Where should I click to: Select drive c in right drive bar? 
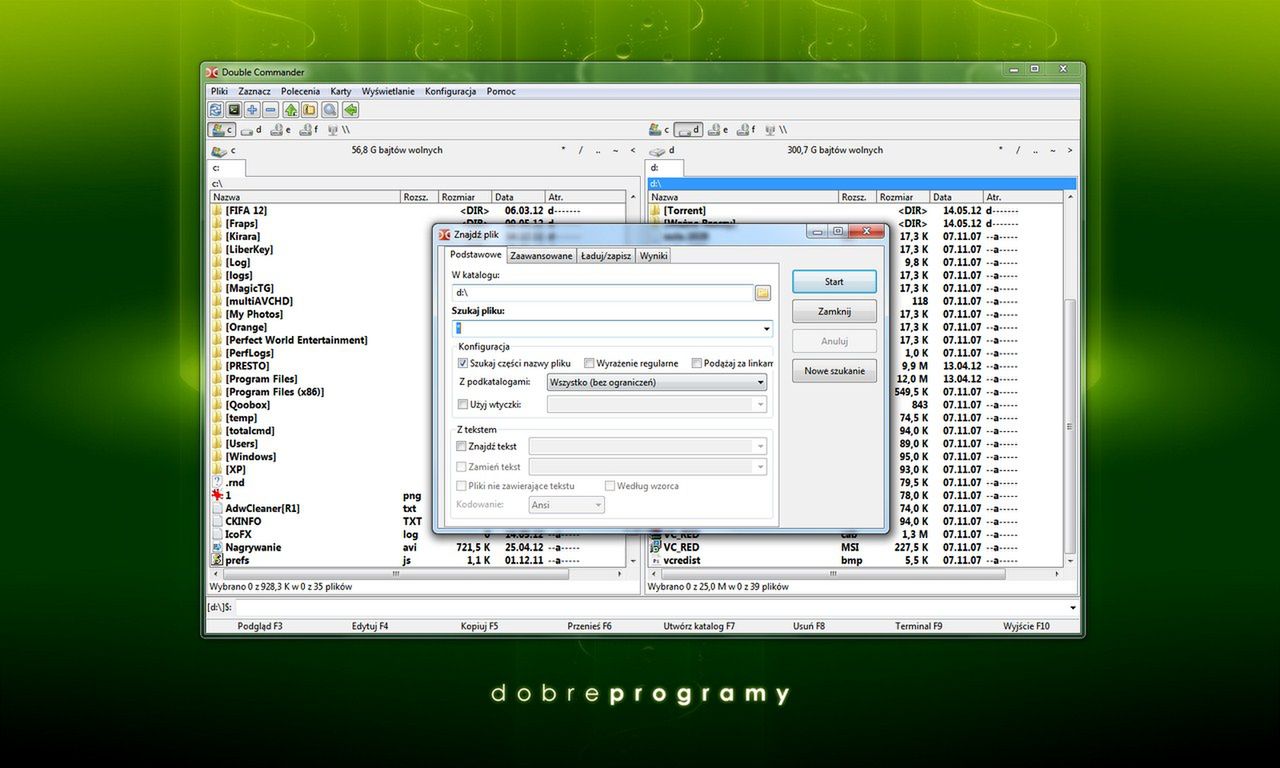tap(659, 130)
